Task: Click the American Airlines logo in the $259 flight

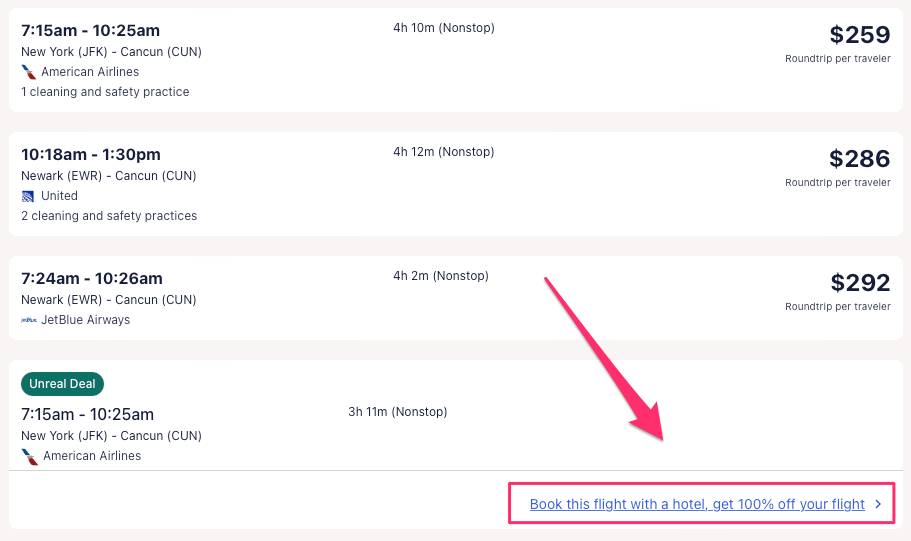Action: 29,72
